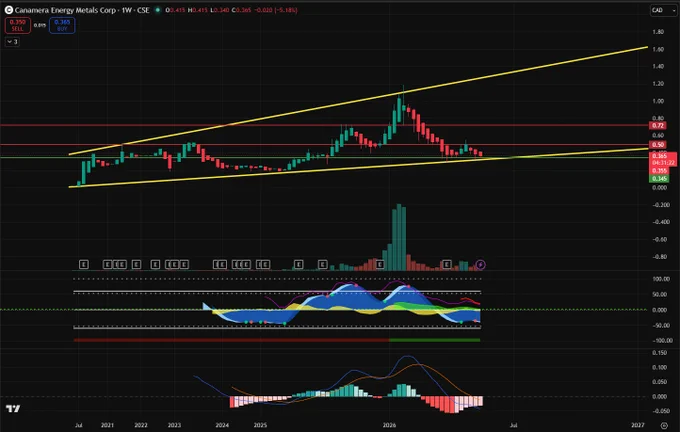Image resolution: width=680 pixels, height=432 pixels.
Task: Click the 1.80 price scale value
Action: pos(658,32)
